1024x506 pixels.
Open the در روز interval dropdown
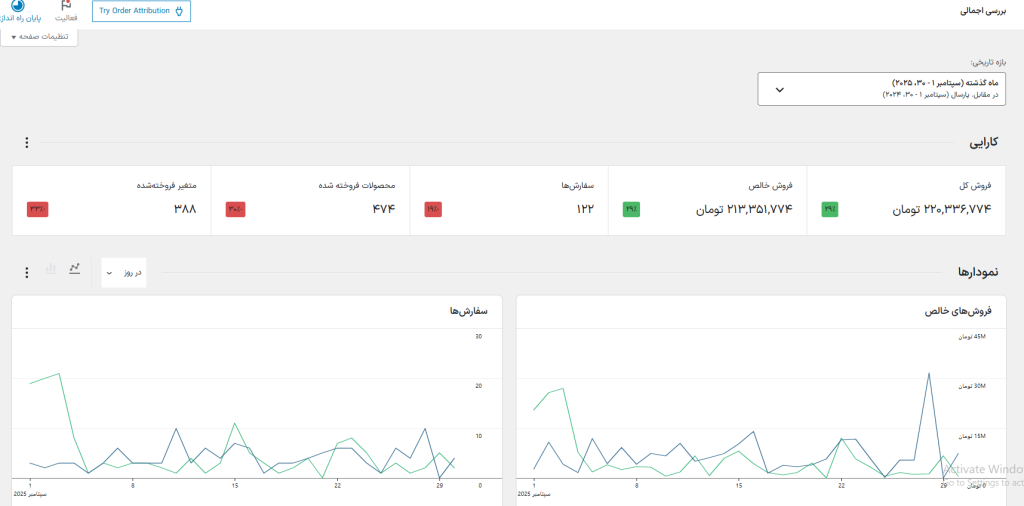click(x=124, y=272)
